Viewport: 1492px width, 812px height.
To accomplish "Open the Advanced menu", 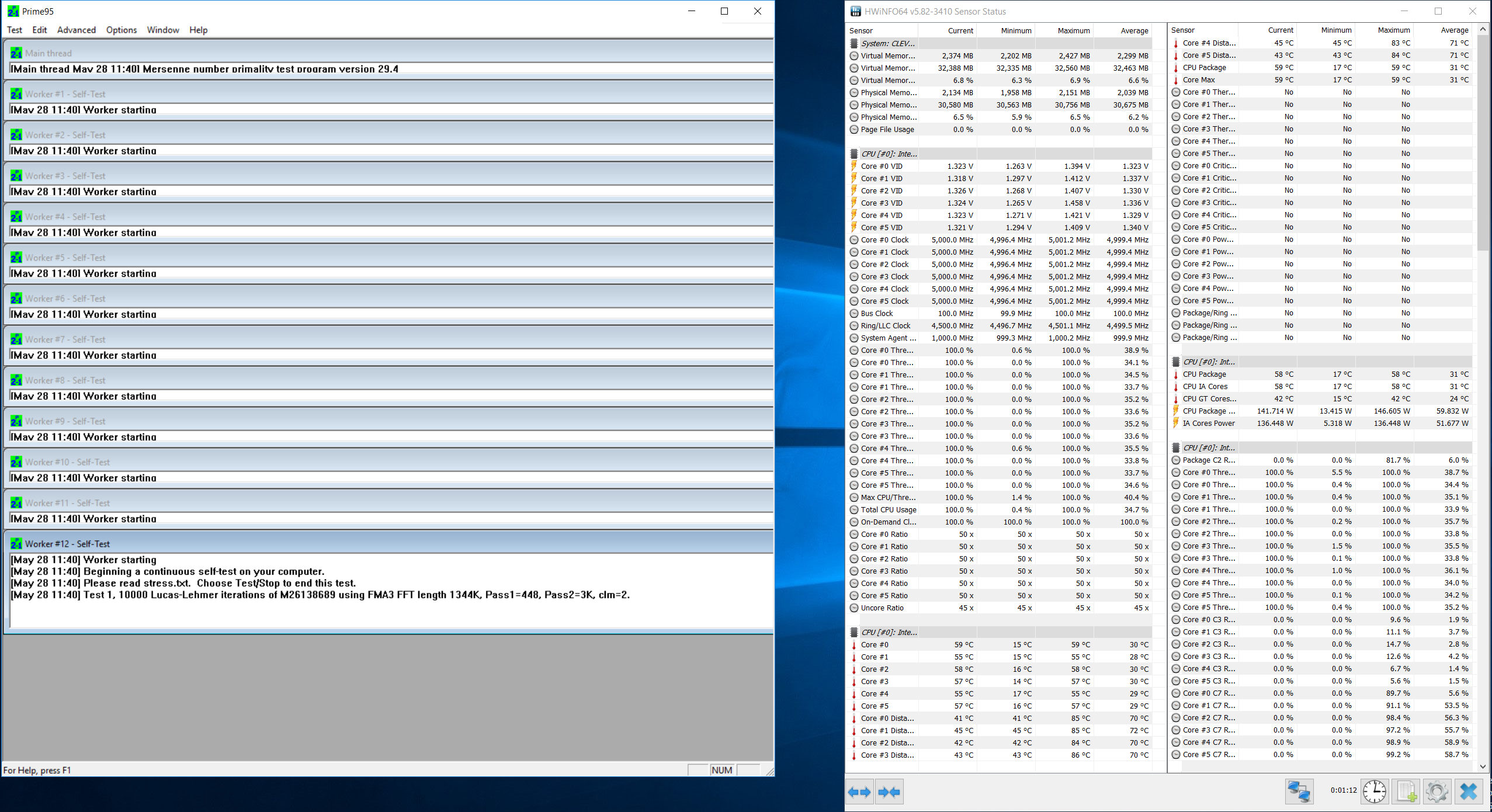I will pyautogui.click(x=76, y=30).
